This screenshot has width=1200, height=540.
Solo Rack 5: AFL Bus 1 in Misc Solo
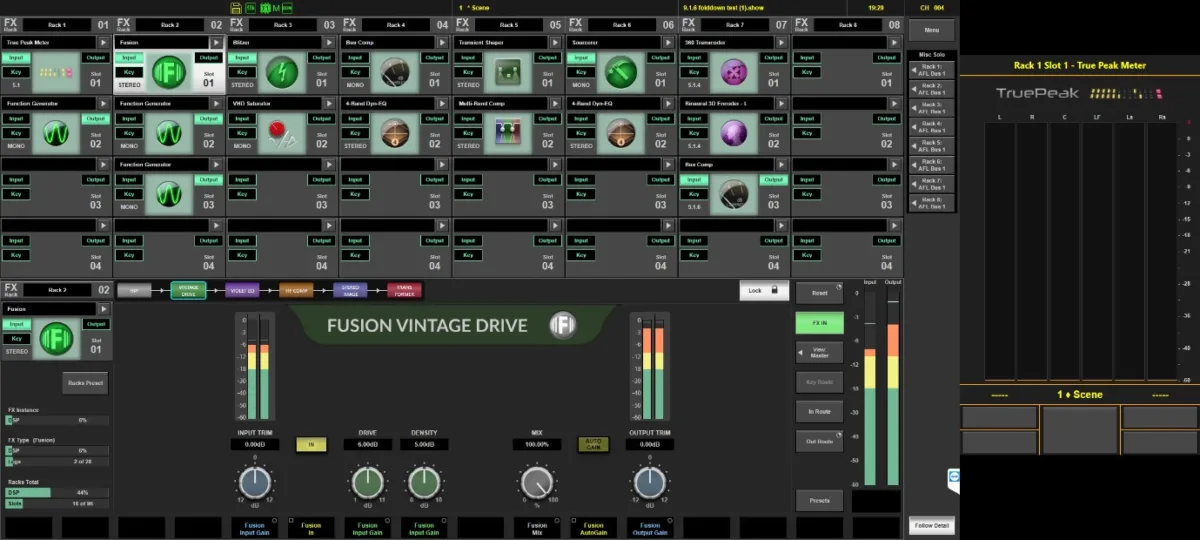932,146
